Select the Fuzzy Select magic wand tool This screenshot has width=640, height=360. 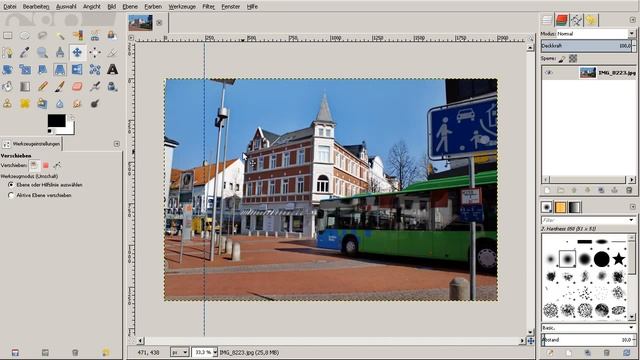click(x=60, y=36)
